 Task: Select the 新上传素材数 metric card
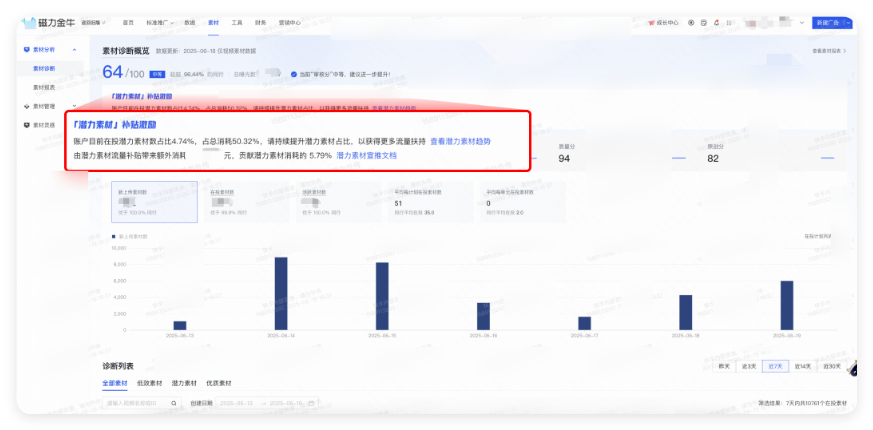point(154,202)
